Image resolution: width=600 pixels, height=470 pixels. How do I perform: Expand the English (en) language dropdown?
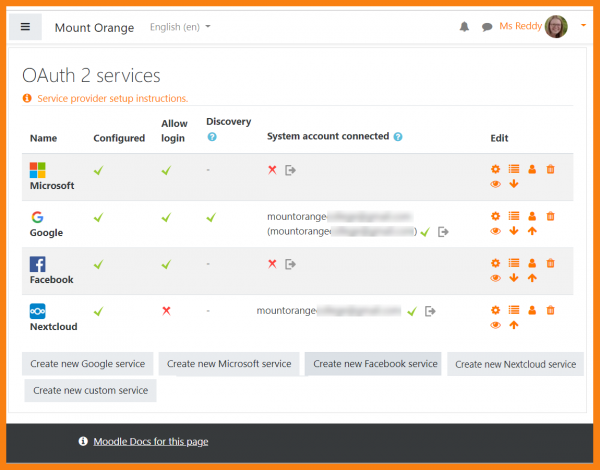[180, 27]
